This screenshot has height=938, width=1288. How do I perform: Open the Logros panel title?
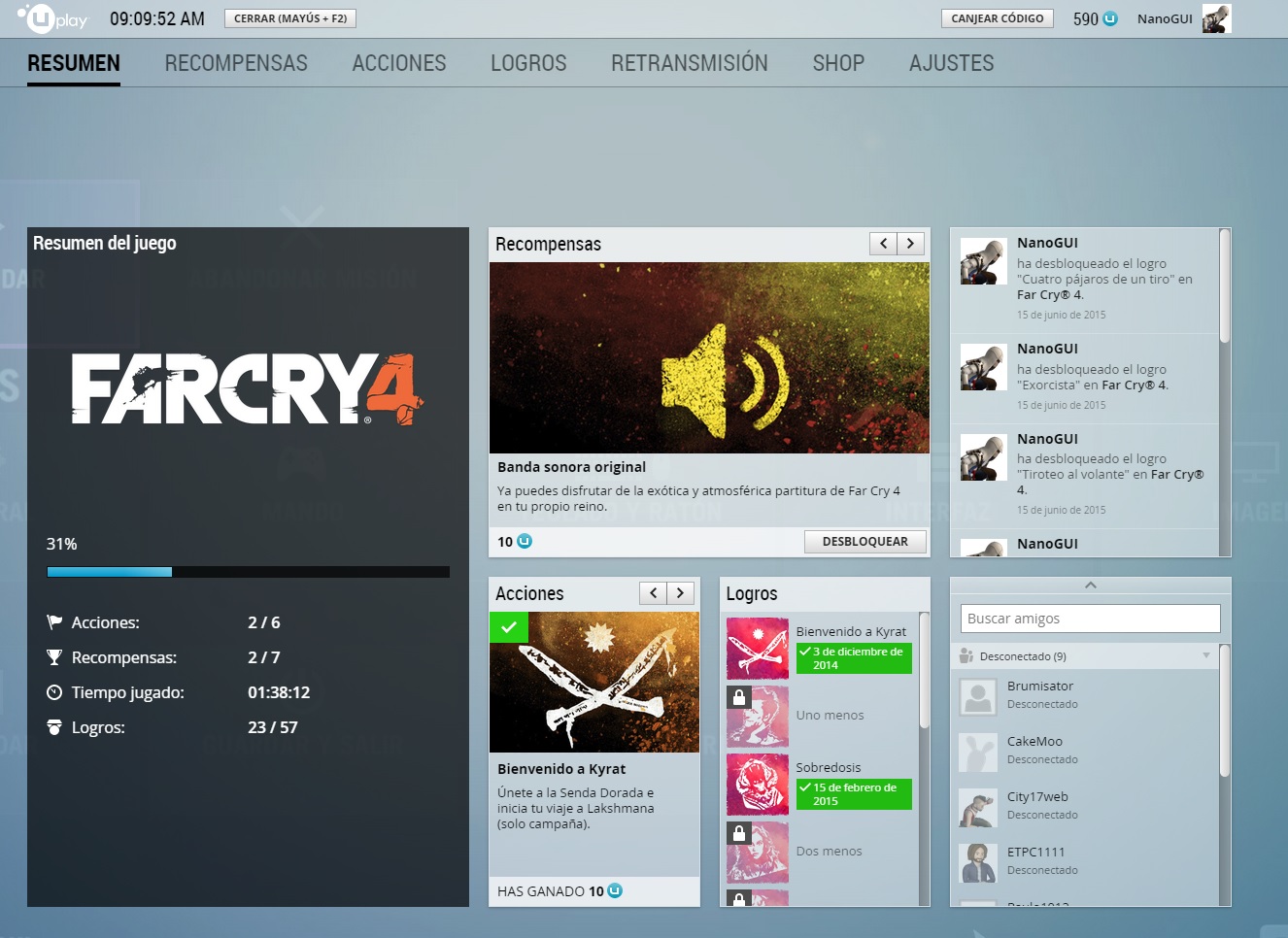pos(752,593)
